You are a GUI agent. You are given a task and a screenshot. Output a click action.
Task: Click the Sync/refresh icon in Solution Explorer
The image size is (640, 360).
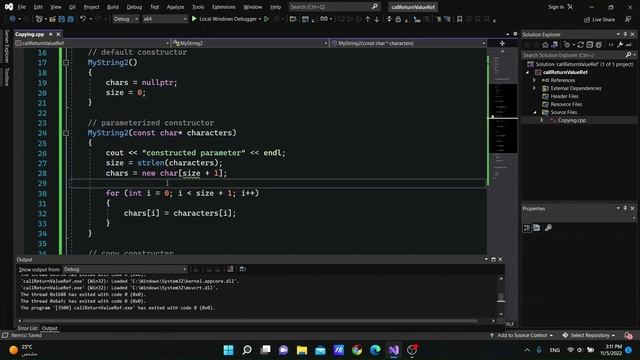pos(580,45)
